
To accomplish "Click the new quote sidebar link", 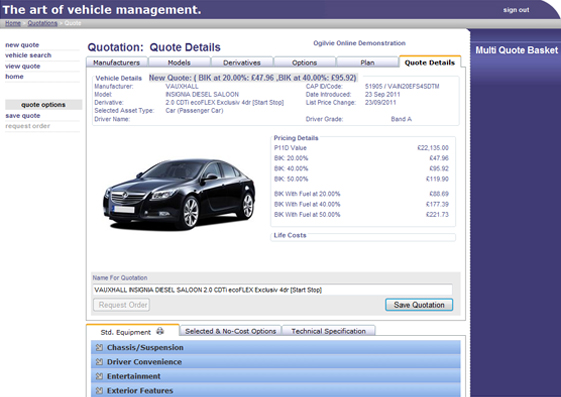I will pos(22,45).
